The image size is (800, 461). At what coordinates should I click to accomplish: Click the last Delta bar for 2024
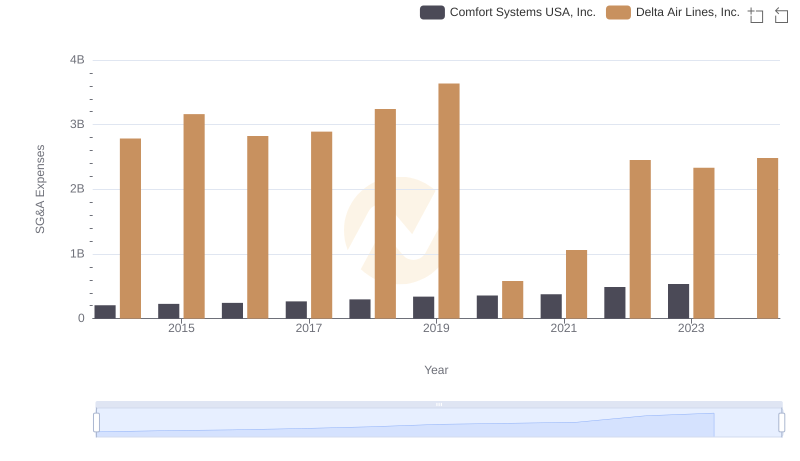(x=768, y=238)
